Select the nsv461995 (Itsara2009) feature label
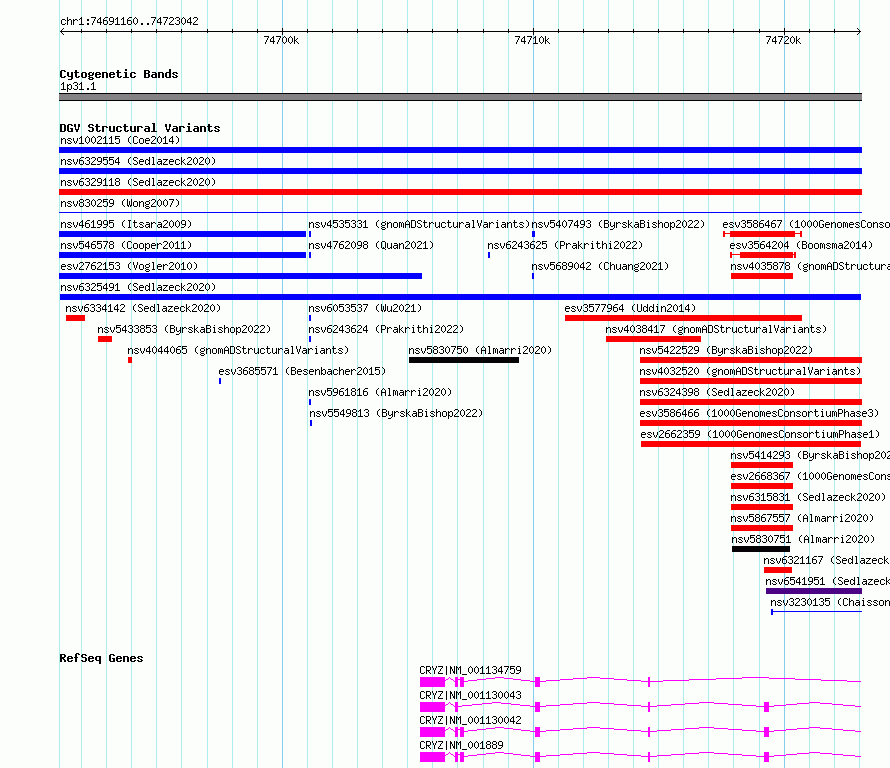The height and width of the screenshot is (768, 890). pos(126,224)
